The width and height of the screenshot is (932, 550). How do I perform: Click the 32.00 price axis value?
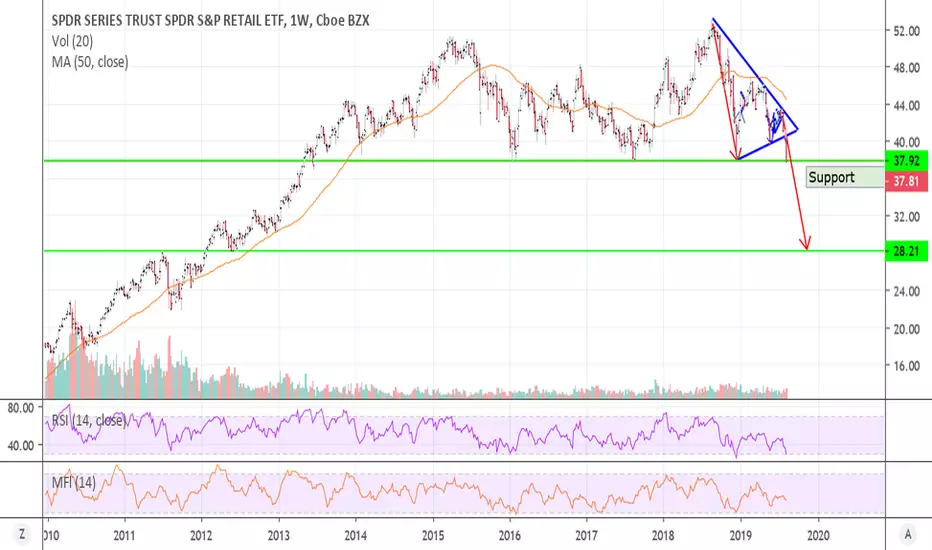[x=906, y=216]
